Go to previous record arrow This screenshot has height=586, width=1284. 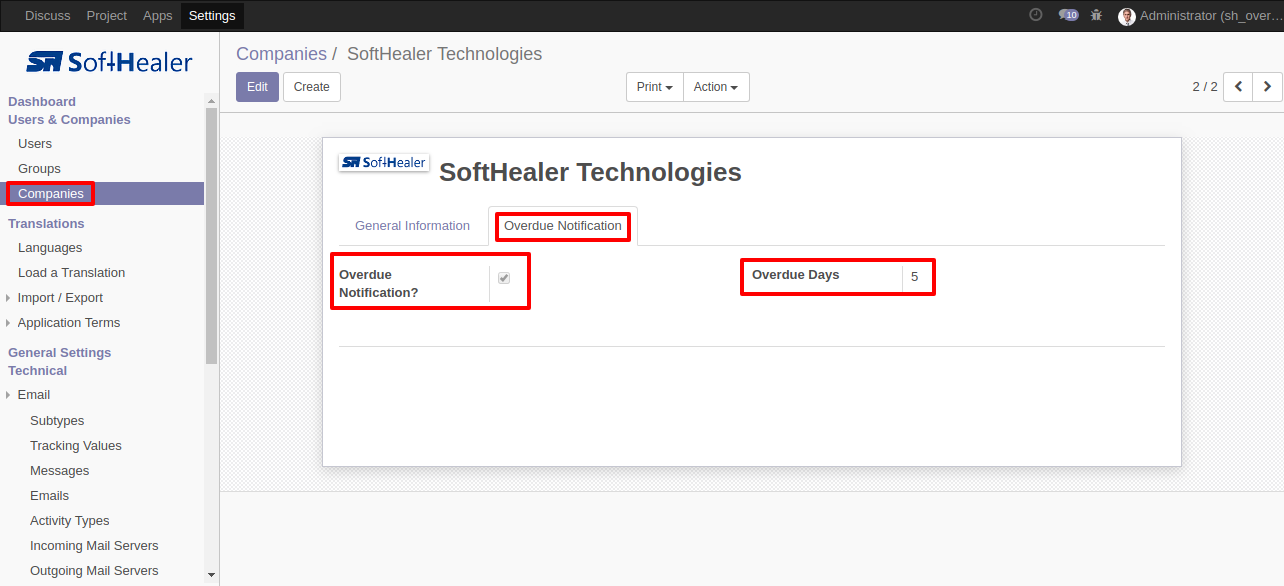coord(1238,87)
